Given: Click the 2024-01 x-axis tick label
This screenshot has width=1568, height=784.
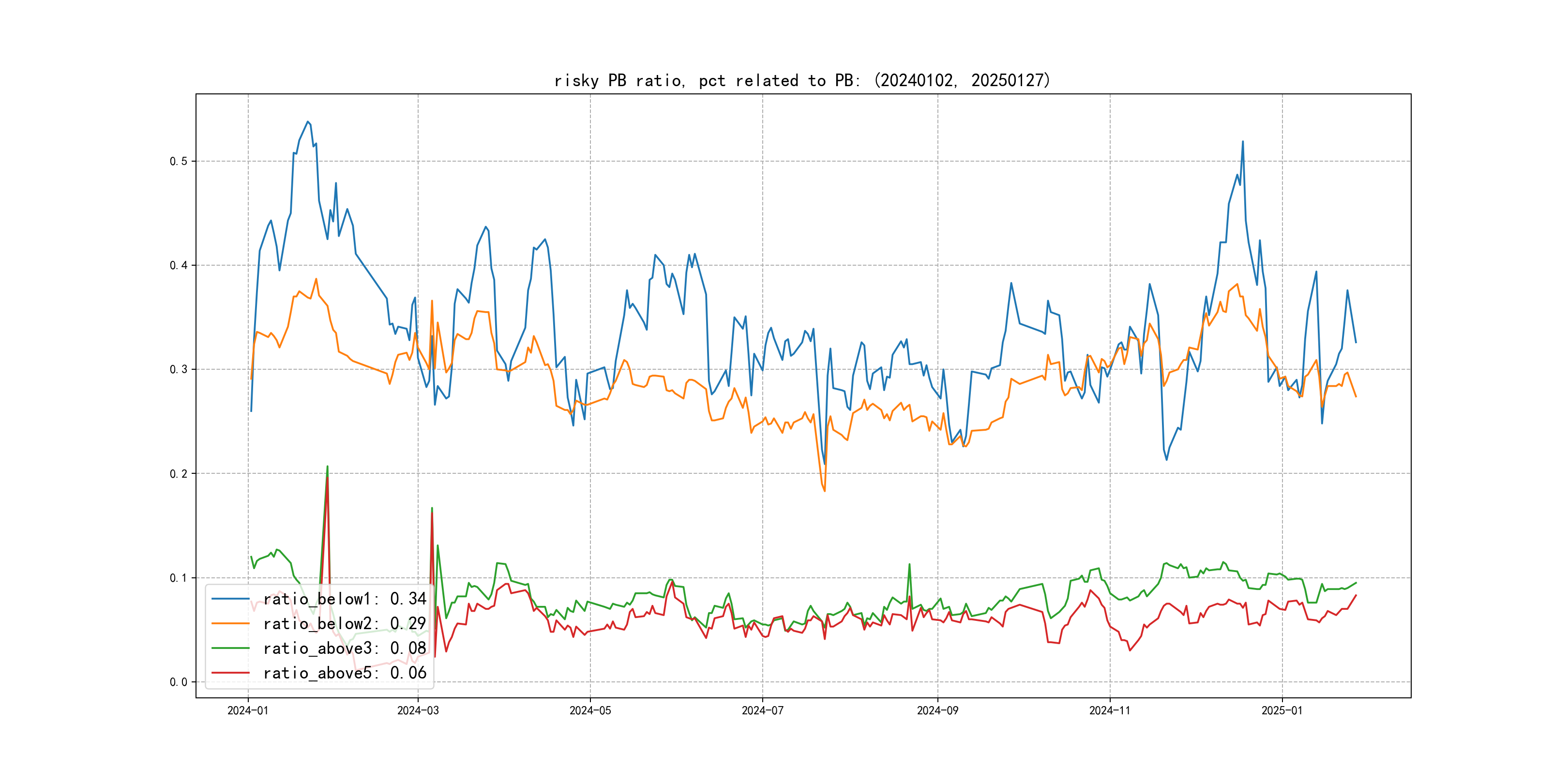Looking at the screenshot, I should click(248, 710).
